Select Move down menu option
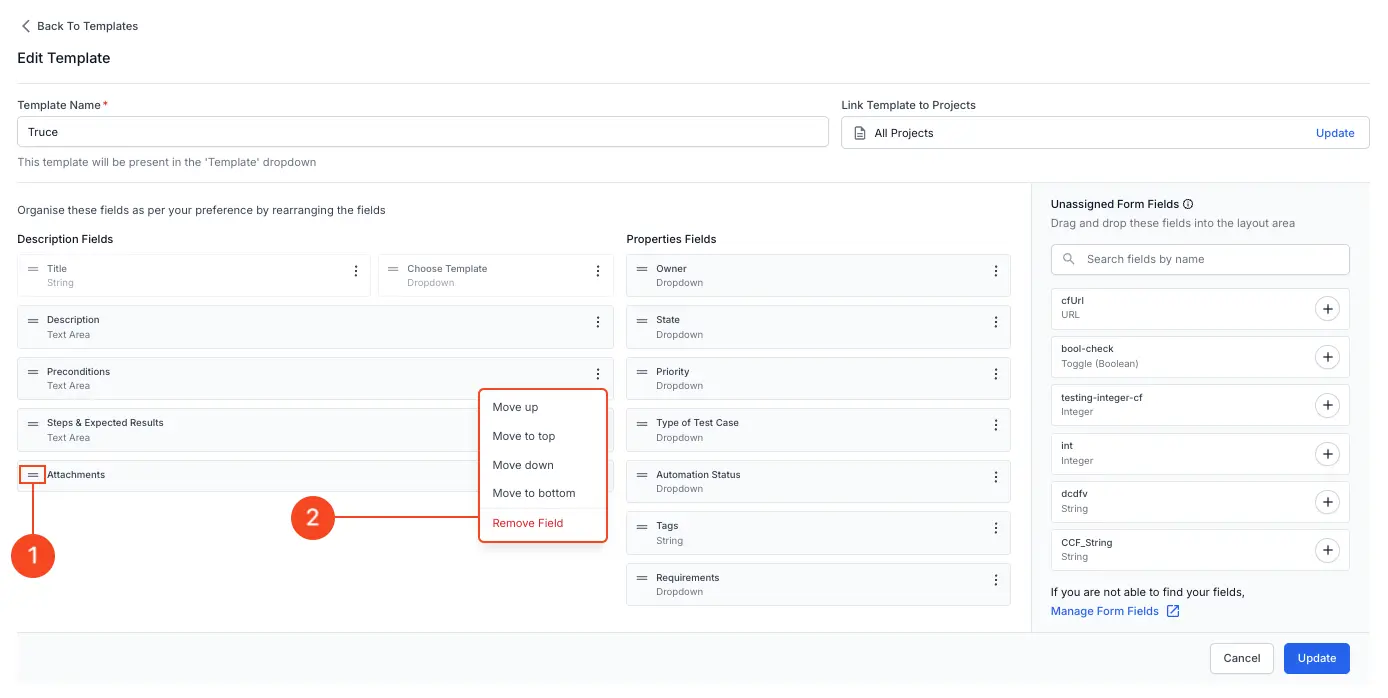This screenshot has height=698, width=1388. pos(522,465)
